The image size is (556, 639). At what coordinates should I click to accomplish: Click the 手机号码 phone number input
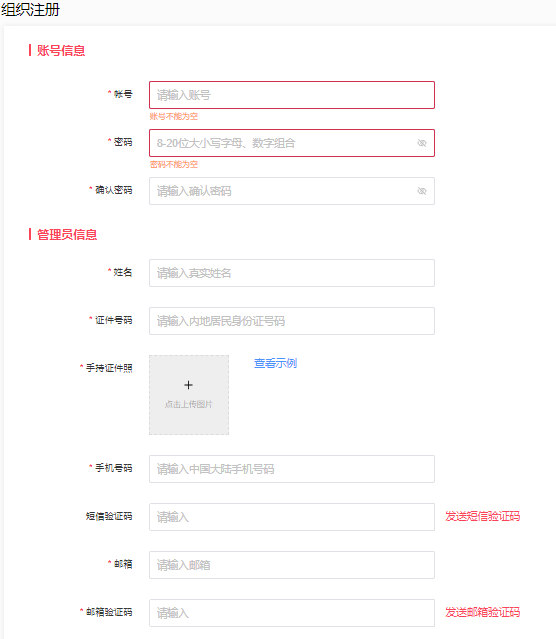point(292,469)
